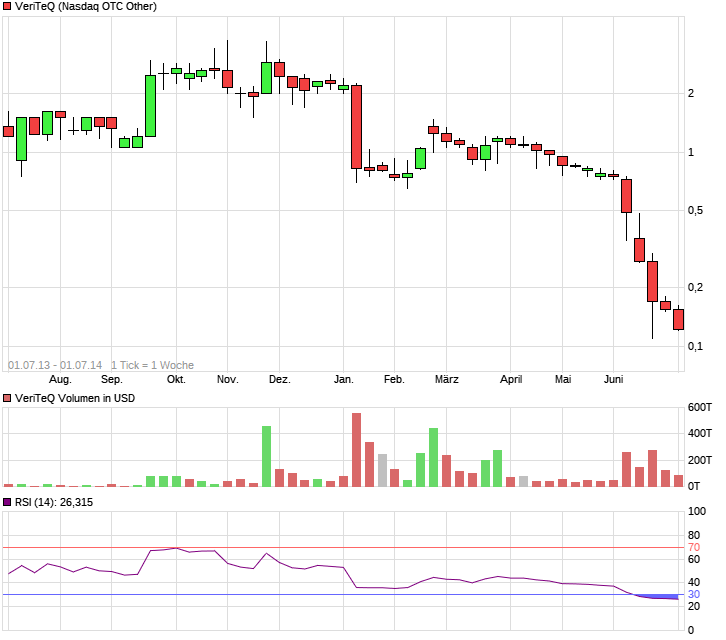Click the Aug. month axis label
726x640 pixels.
click(60, 380)
